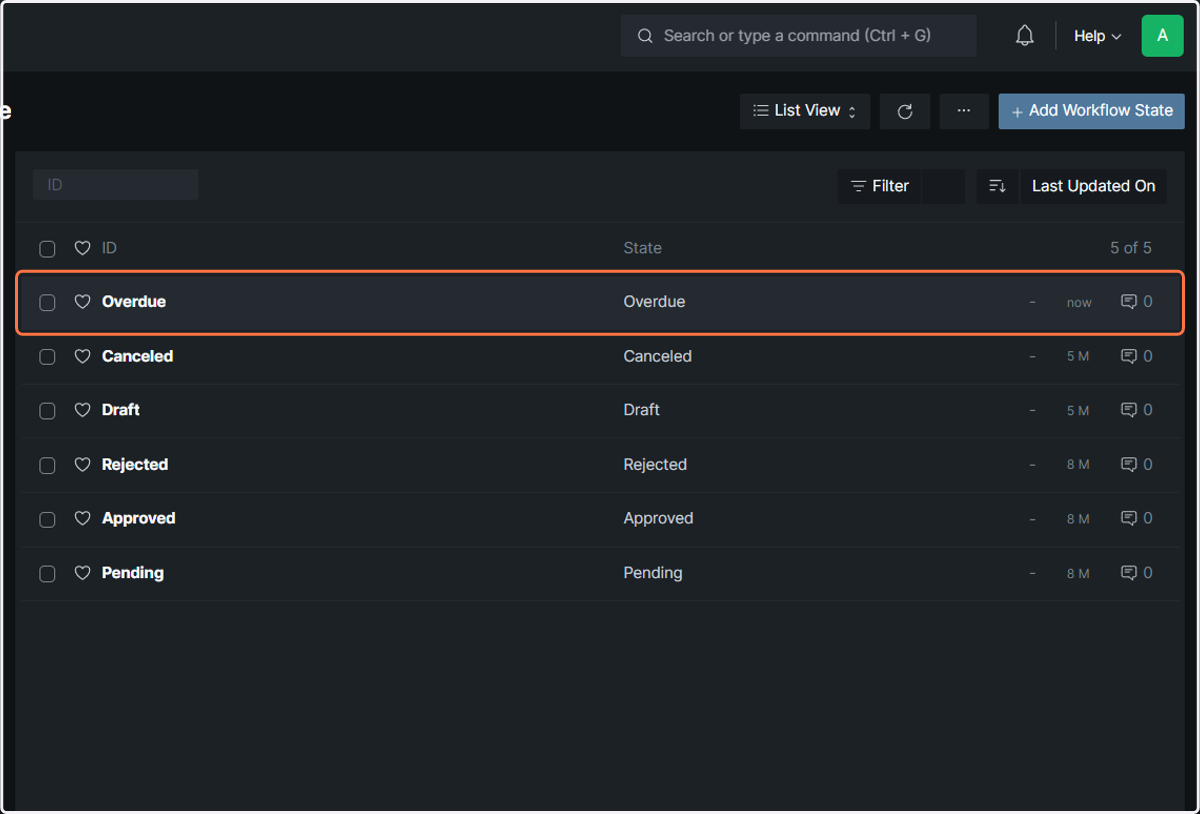This screenshot has height=814, width=1200.
Task: Like the Canceled row heart icon
Action: coord(83,356)
